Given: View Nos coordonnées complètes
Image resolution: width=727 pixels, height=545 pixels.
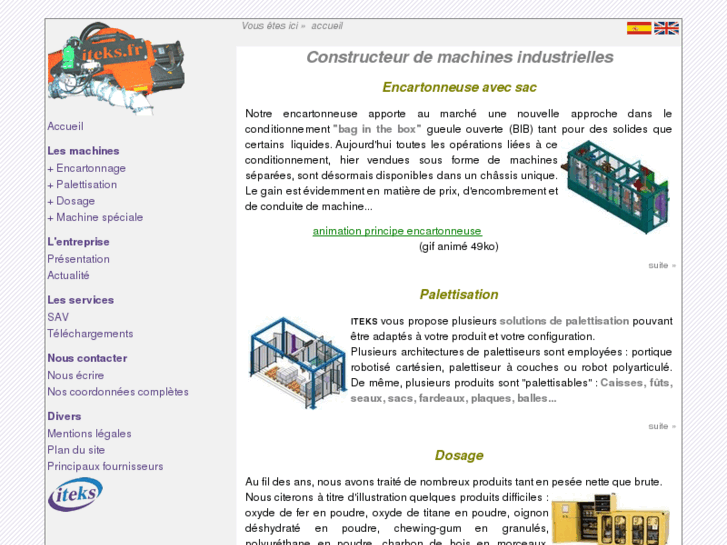Looking at the screenshot, I should (x=118, y=391).
